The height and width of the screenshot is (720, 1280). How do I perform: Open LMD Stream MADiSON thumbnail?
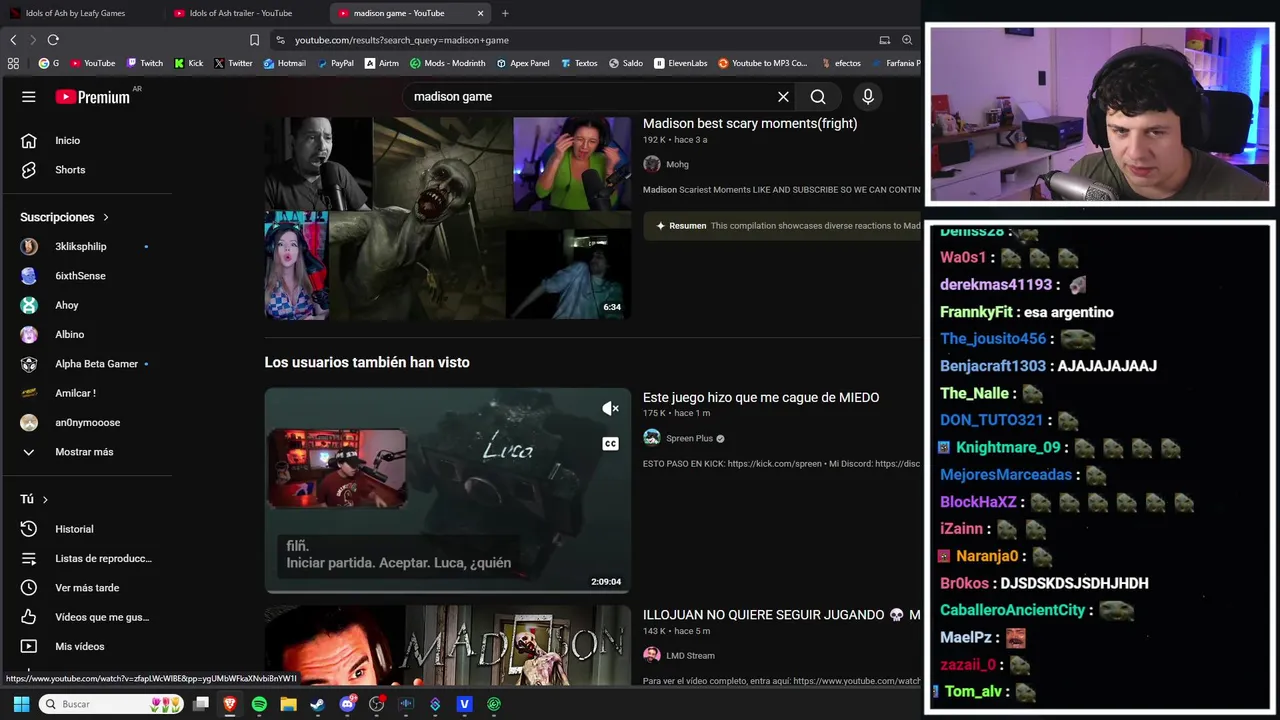coord(448,645)
